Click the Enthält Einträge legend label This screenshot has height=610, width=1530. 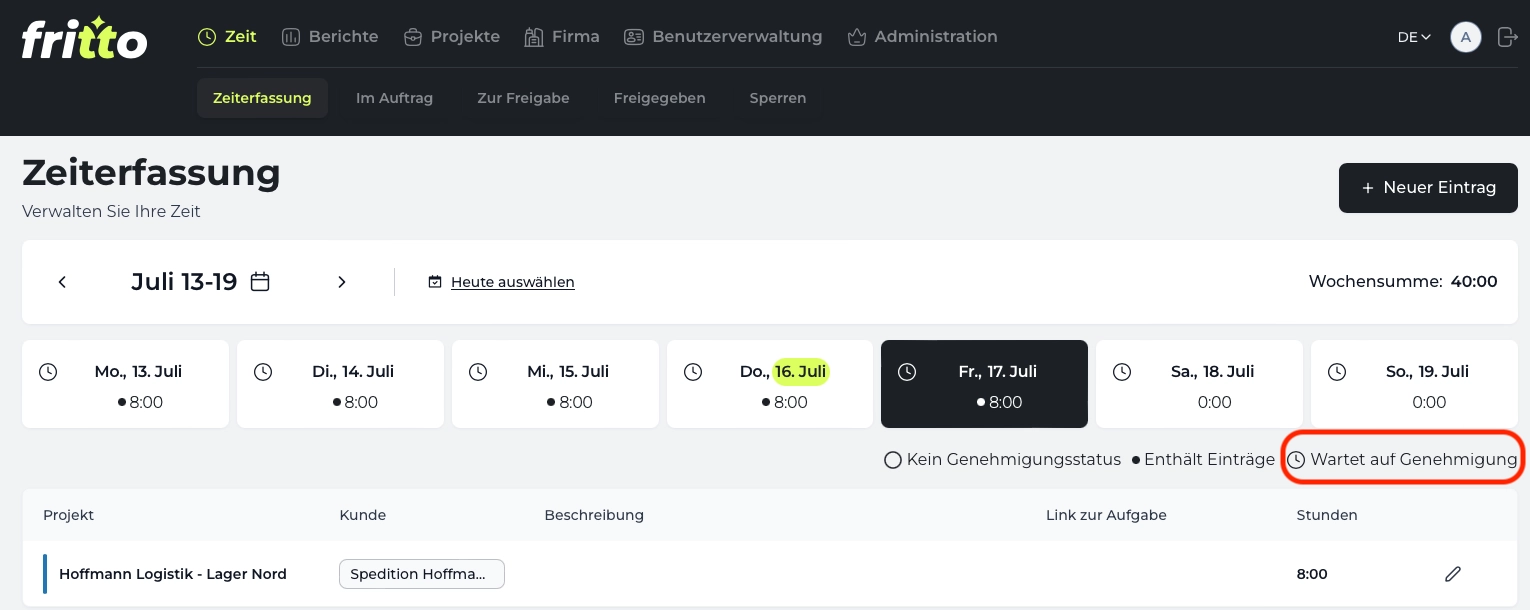1209,460
